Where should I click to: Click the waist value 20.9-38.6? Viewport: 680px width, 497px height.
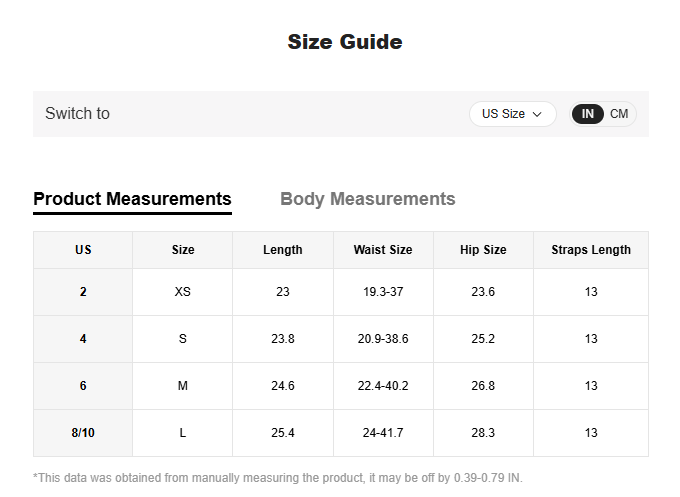click(x=383, y=339)
